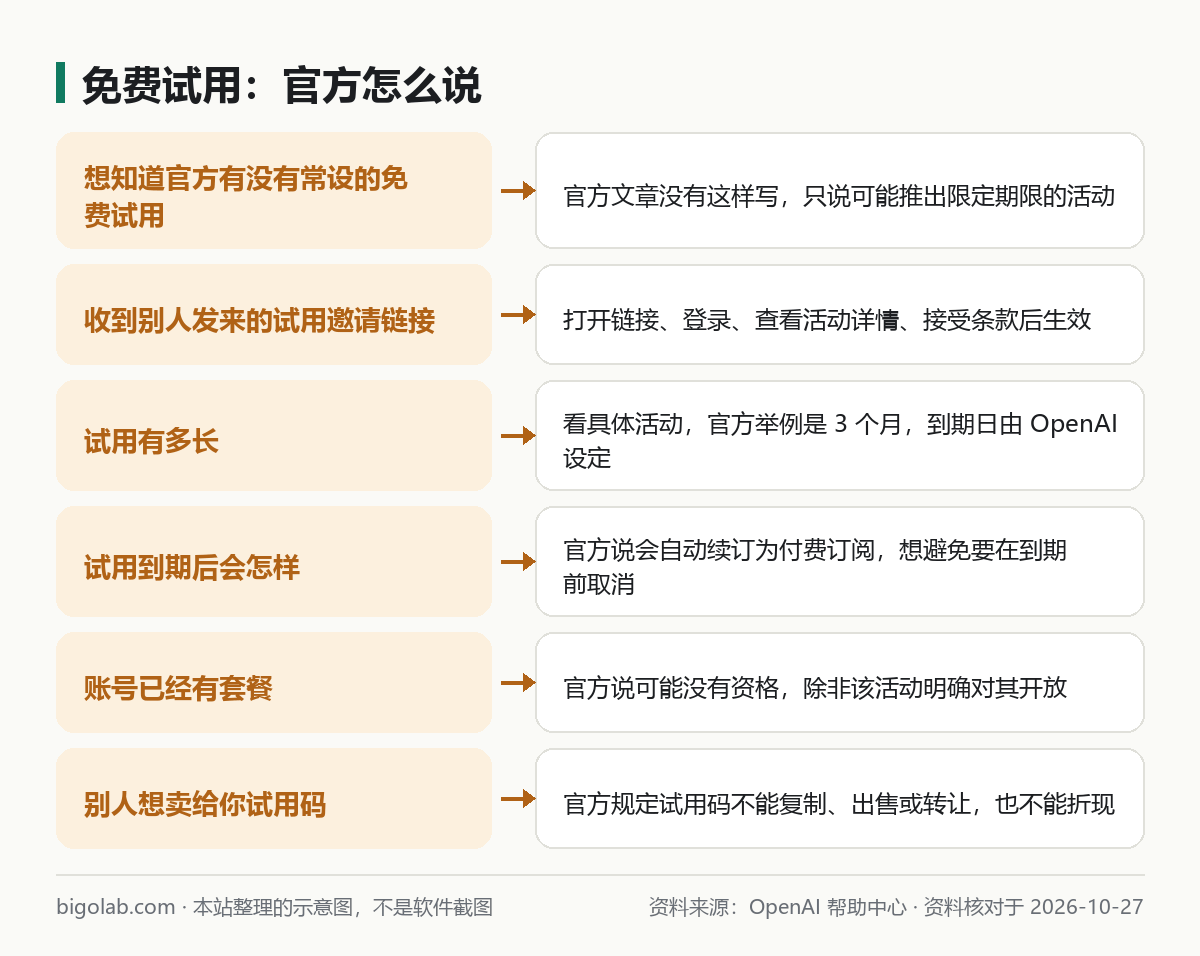Select the card '别人想卖给你试用码'

[x=274, y=799]
